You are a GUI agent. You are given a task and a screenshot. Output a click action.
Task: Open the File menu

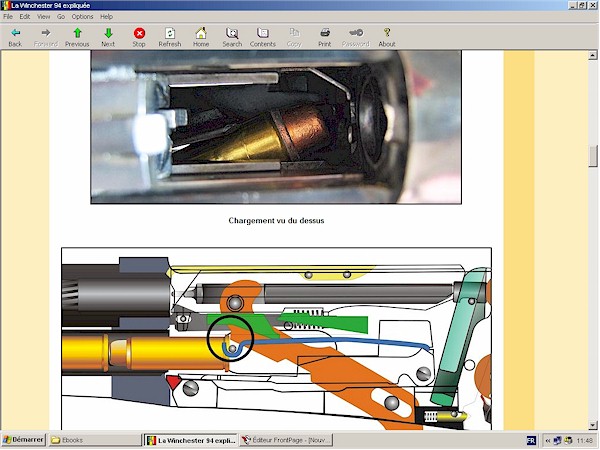click(x=8, y=17)
